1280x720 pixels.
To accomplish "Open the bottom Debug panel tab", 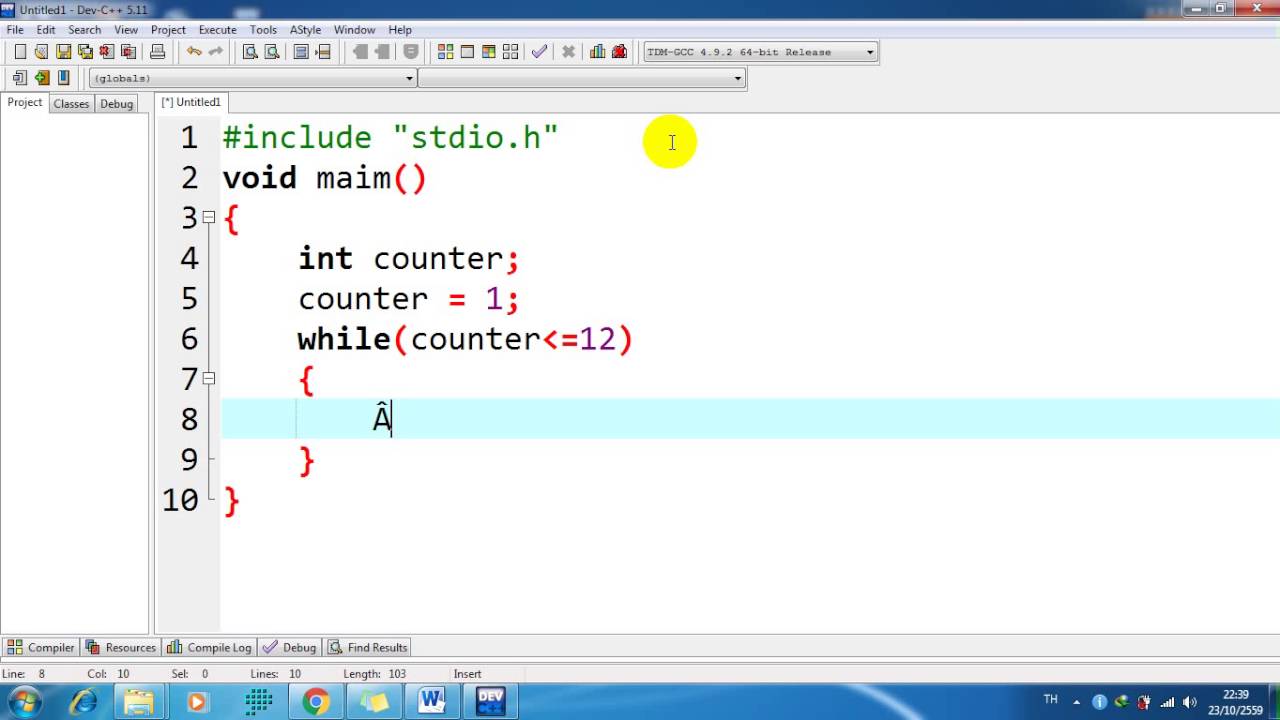I will 290,647.
